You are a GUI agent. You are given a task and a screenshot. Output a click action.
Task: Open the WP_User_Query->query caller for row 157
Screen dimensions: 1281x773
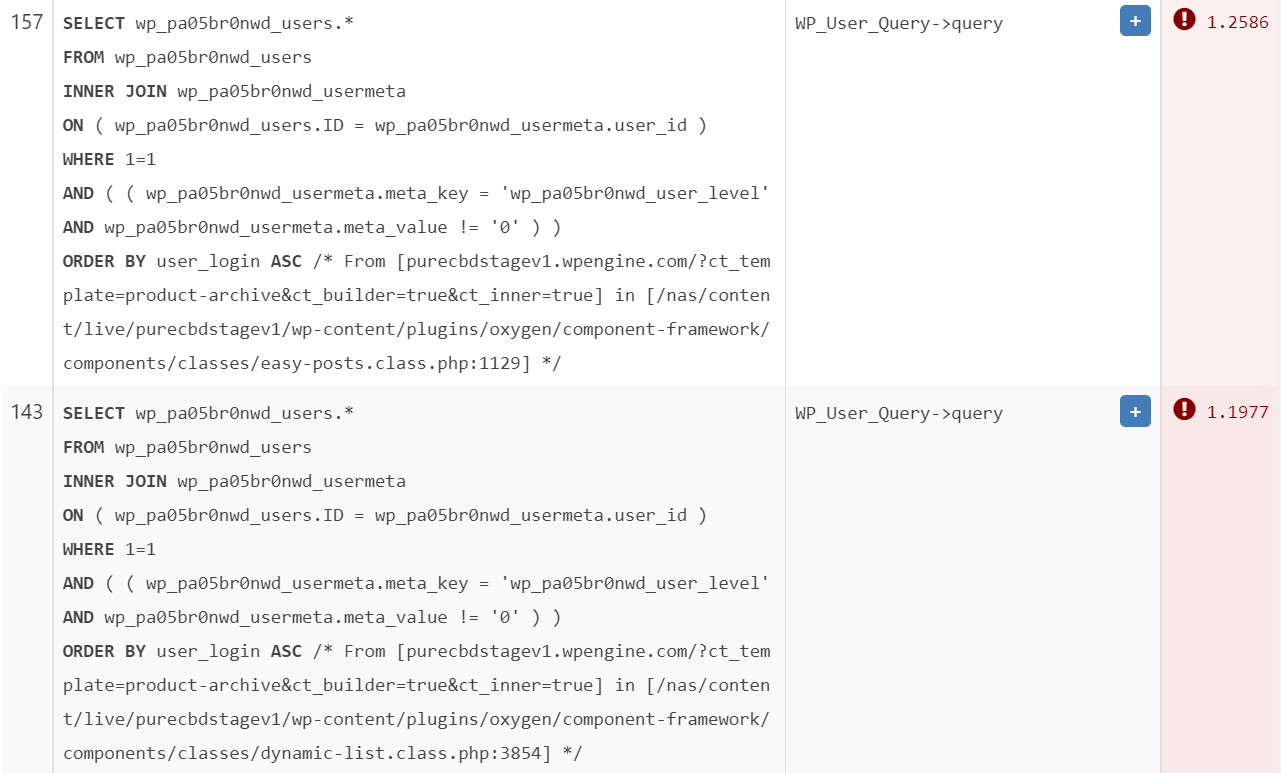pyautogui.click(x=898, y=22)
